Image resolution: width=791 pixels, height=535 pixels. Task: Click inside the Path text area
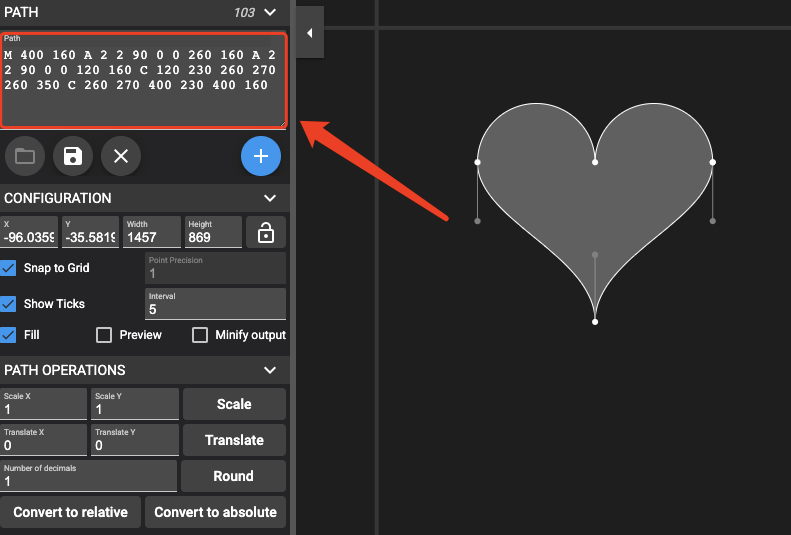(x=144, y=80)
